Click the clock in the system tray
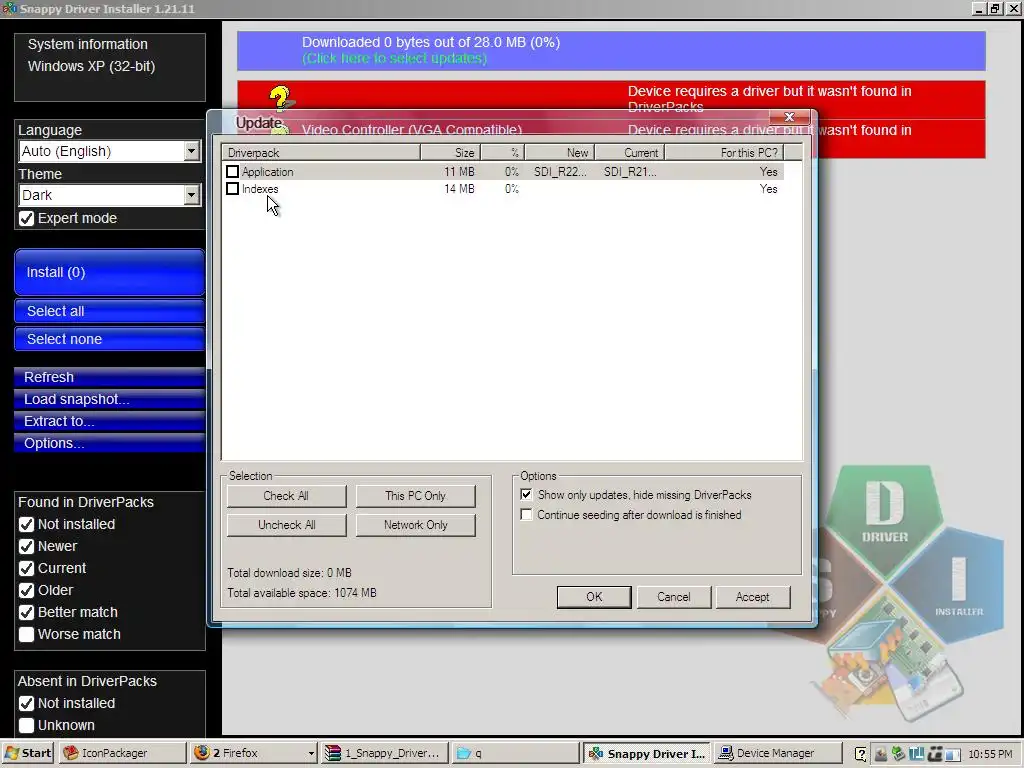The height and width of the screenshot is (768, 1024). point(990,754)
